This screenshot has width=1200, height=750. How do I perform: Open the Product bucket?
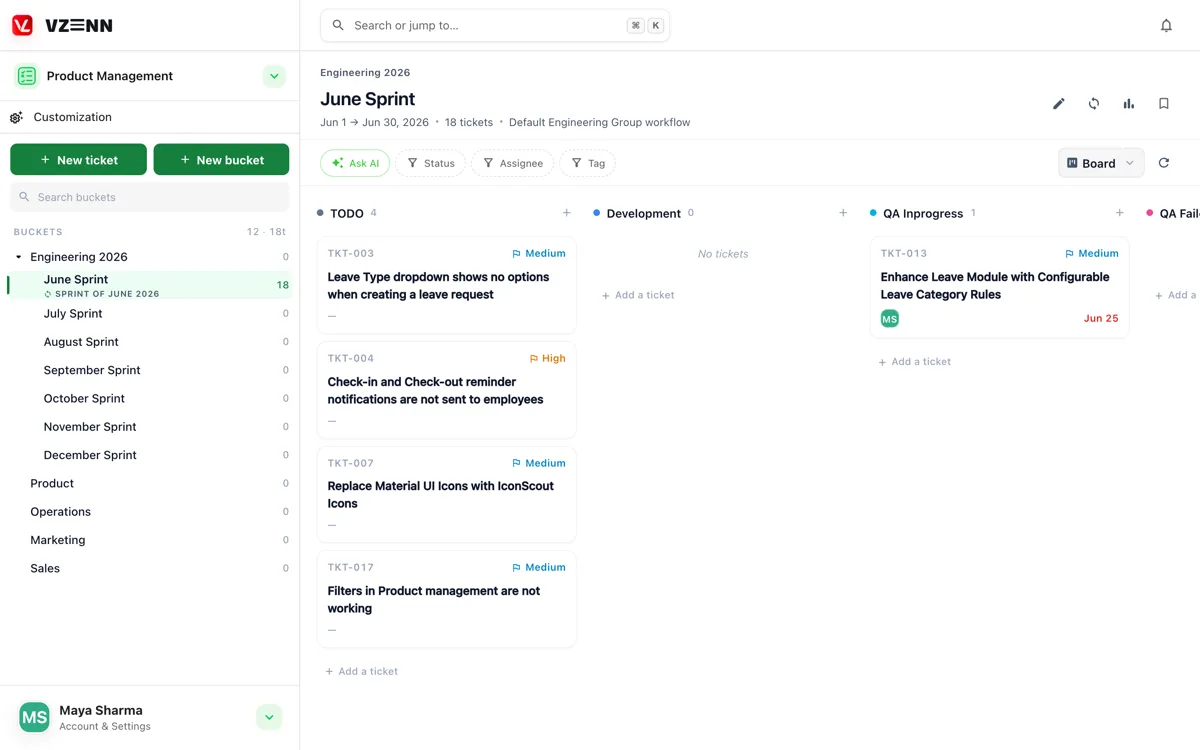(x=150, y=483)
